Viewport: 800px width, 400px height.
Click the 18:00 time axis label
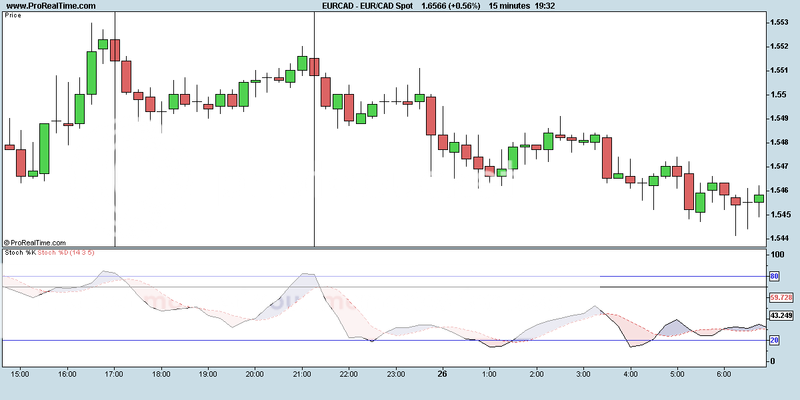(x=161, y=374)
